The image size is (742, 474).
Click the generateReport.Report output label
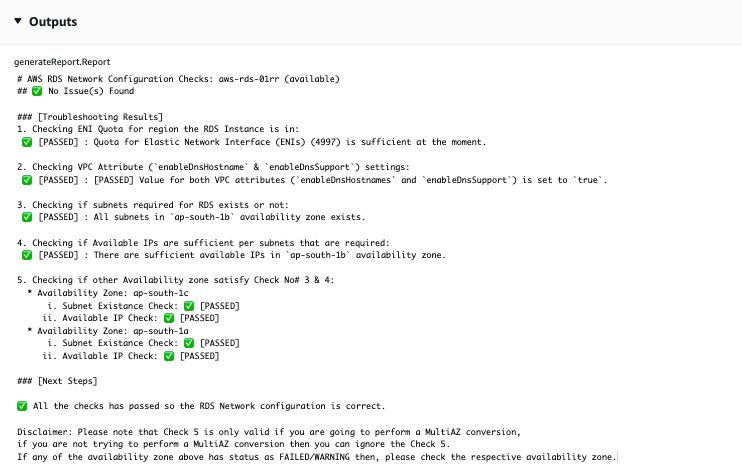[x=68, y=62]
